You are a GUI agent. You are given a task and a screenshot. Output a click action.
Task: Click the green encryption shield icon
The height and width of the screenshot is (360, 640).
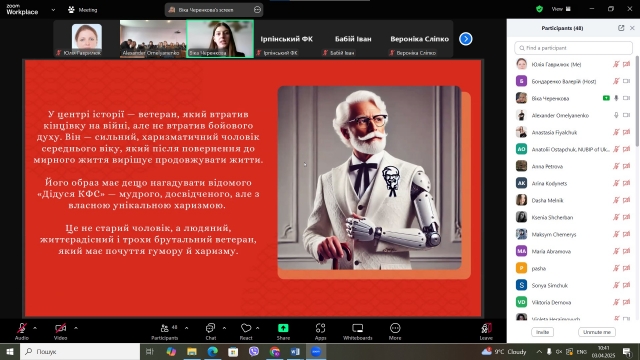[x=540, y=9]
